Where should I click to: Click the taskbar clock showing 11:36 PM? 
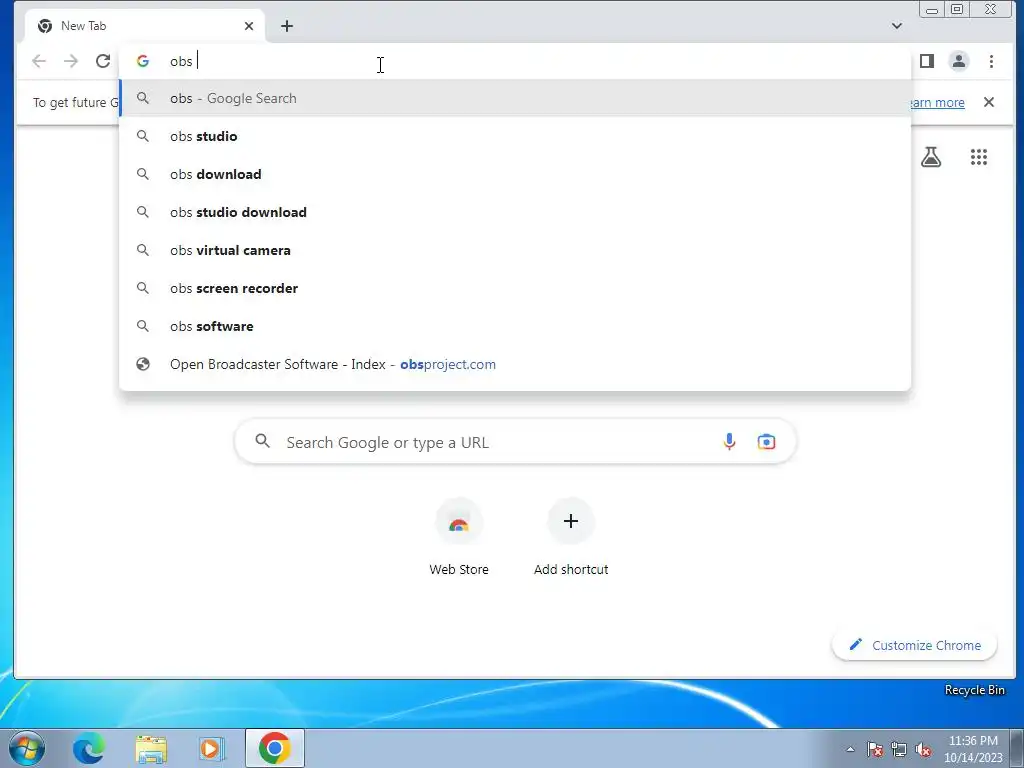click(973, 749)
